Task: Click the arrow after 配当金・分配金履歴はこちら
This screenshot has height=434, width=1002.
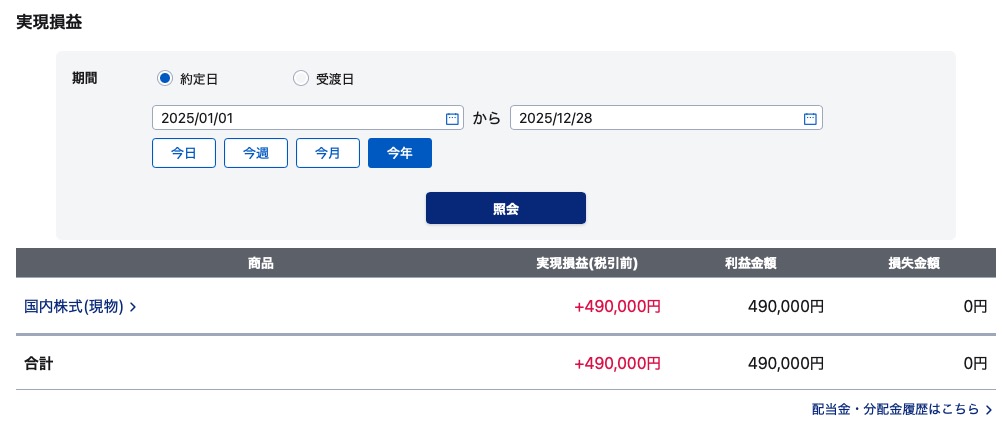Action: (988, 410)
